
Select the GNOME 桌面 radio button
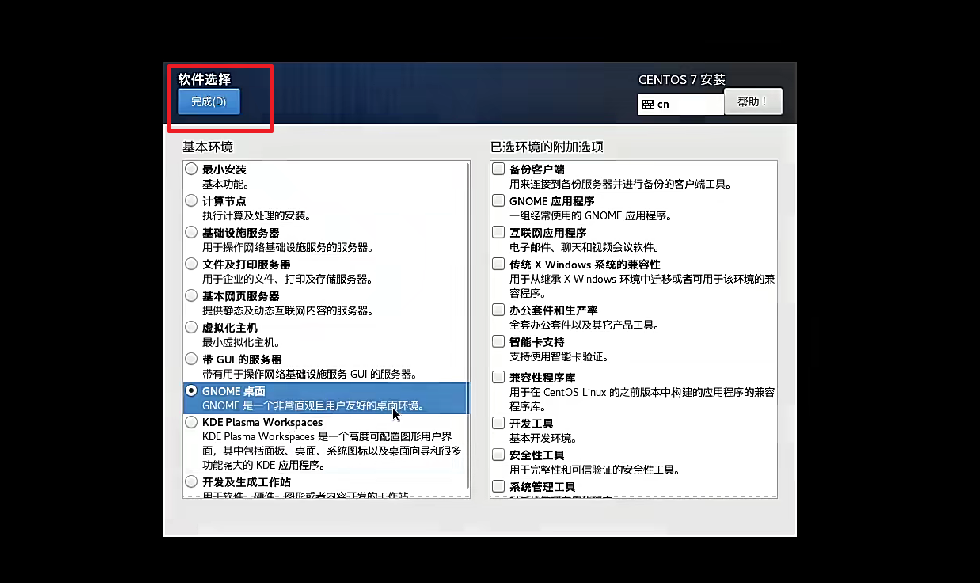191,391
